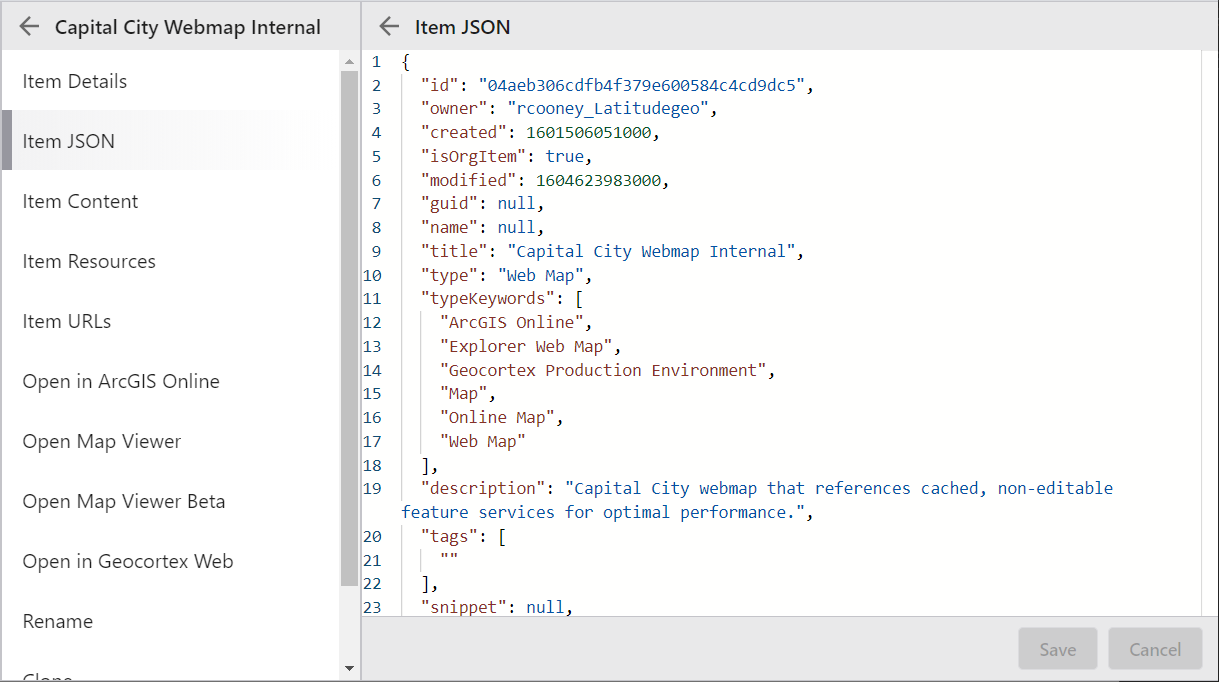Click the "Explorer Web Map" keyword
This screenshot has width=1219, height=682.
526,346
